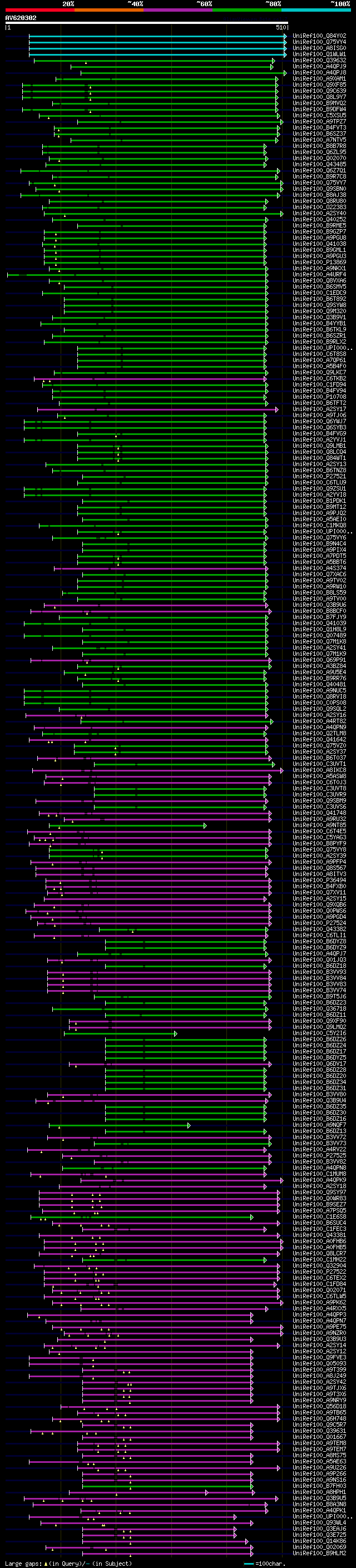Click the cyan alignment bar for Q84Y02

(x=157, y=37)
